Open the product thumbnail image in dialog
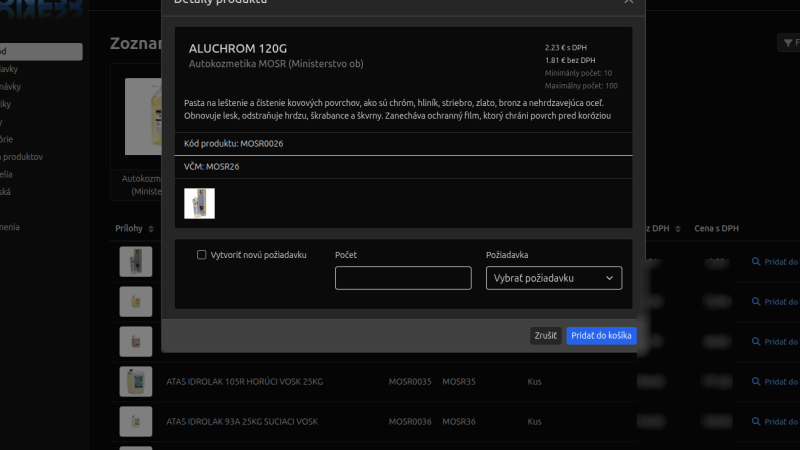This screenshot has height=450, width=800. click(199, 204)
